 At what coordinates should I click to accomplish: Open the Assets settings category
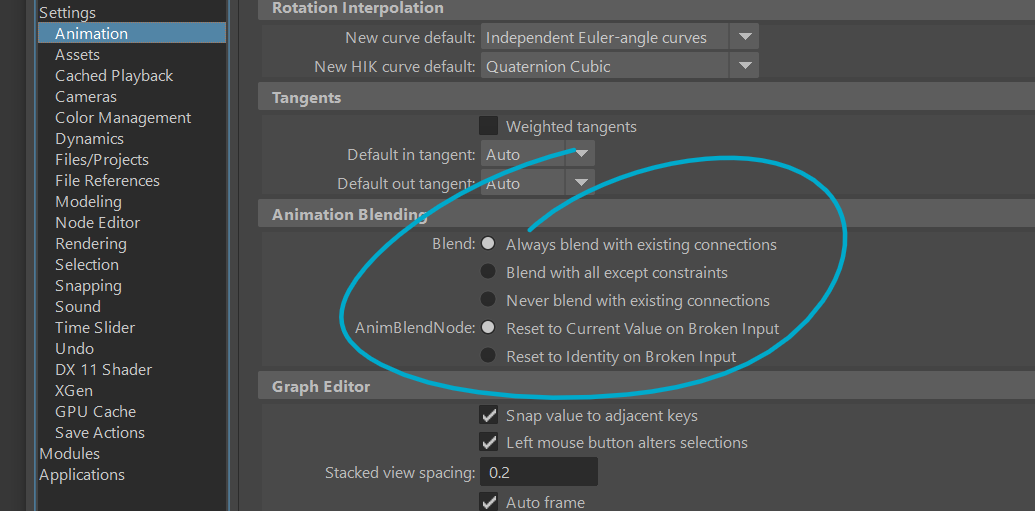coord(77,54)
